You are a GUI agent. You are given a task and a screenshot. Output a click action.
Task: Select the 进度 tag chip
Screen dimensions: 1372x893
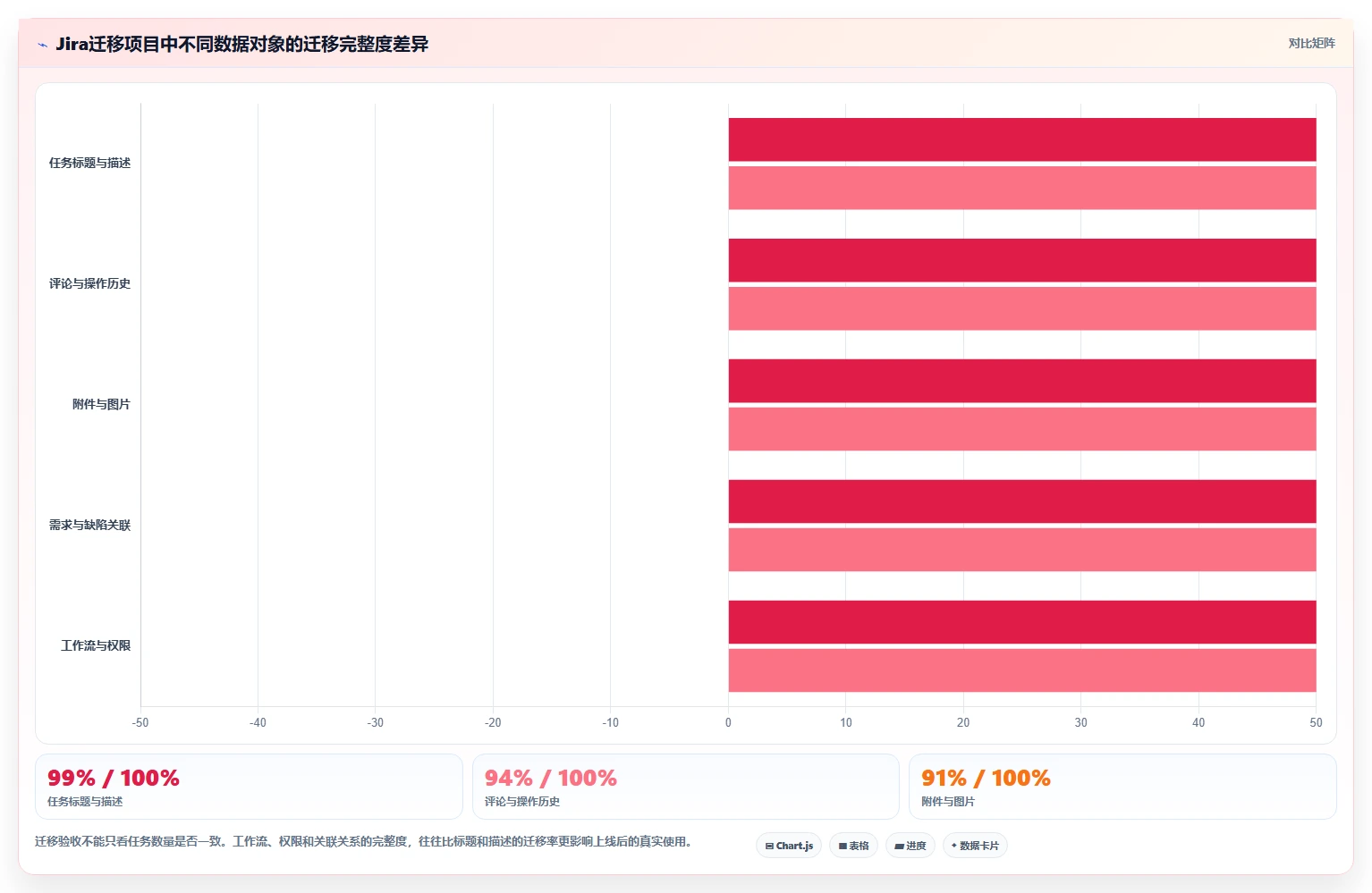910,846
